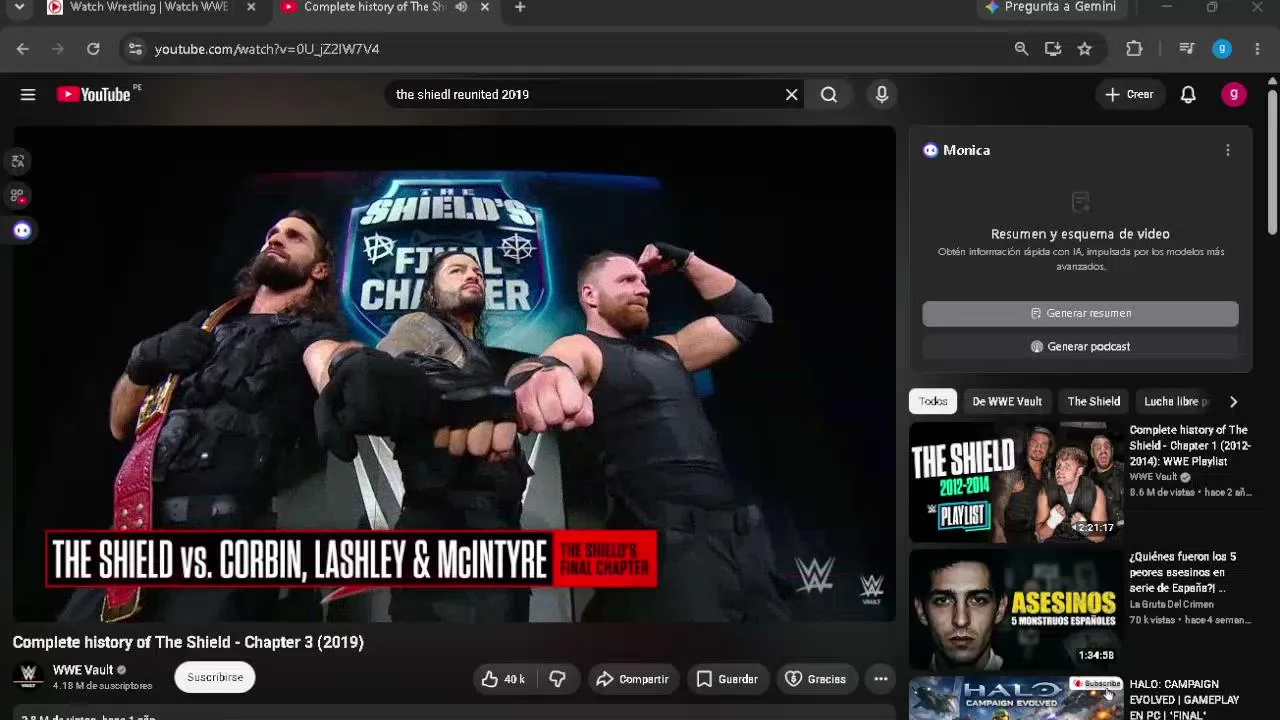Open the Halo Campaign Evolved thumbnail

[1016, 698]
